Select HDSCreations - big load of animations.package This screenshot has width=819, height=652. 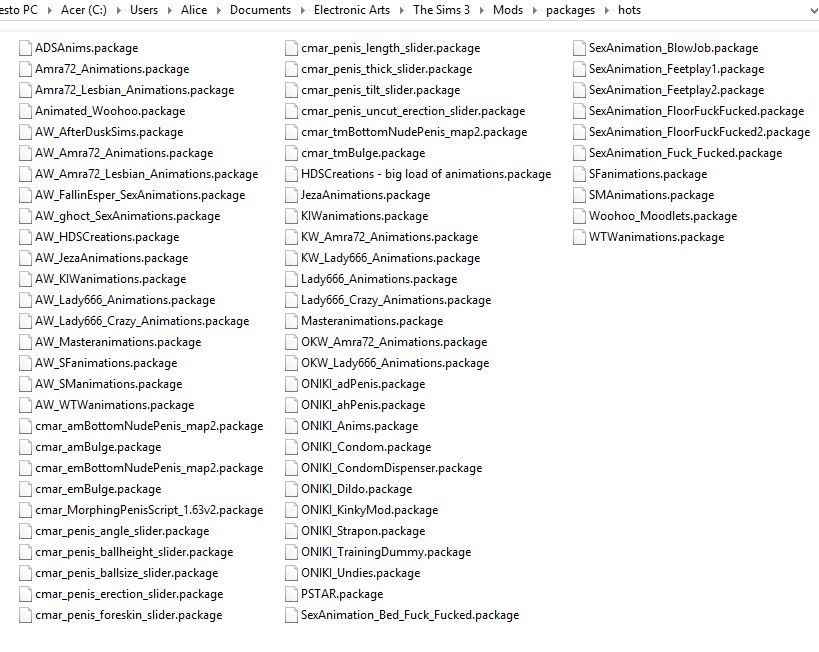pyautogui.click(x=426, y=174)
